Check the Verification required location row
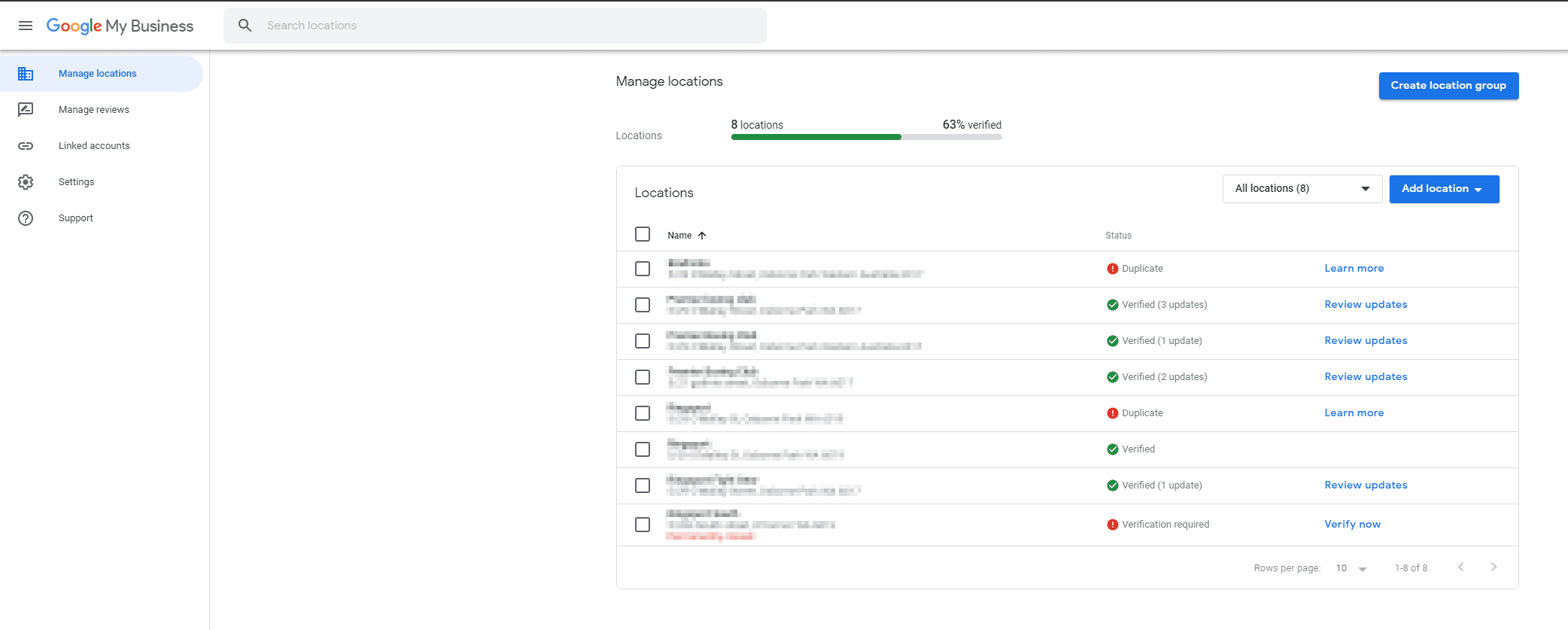Viewport: 1568px width, 630px height. coord(643,525)
